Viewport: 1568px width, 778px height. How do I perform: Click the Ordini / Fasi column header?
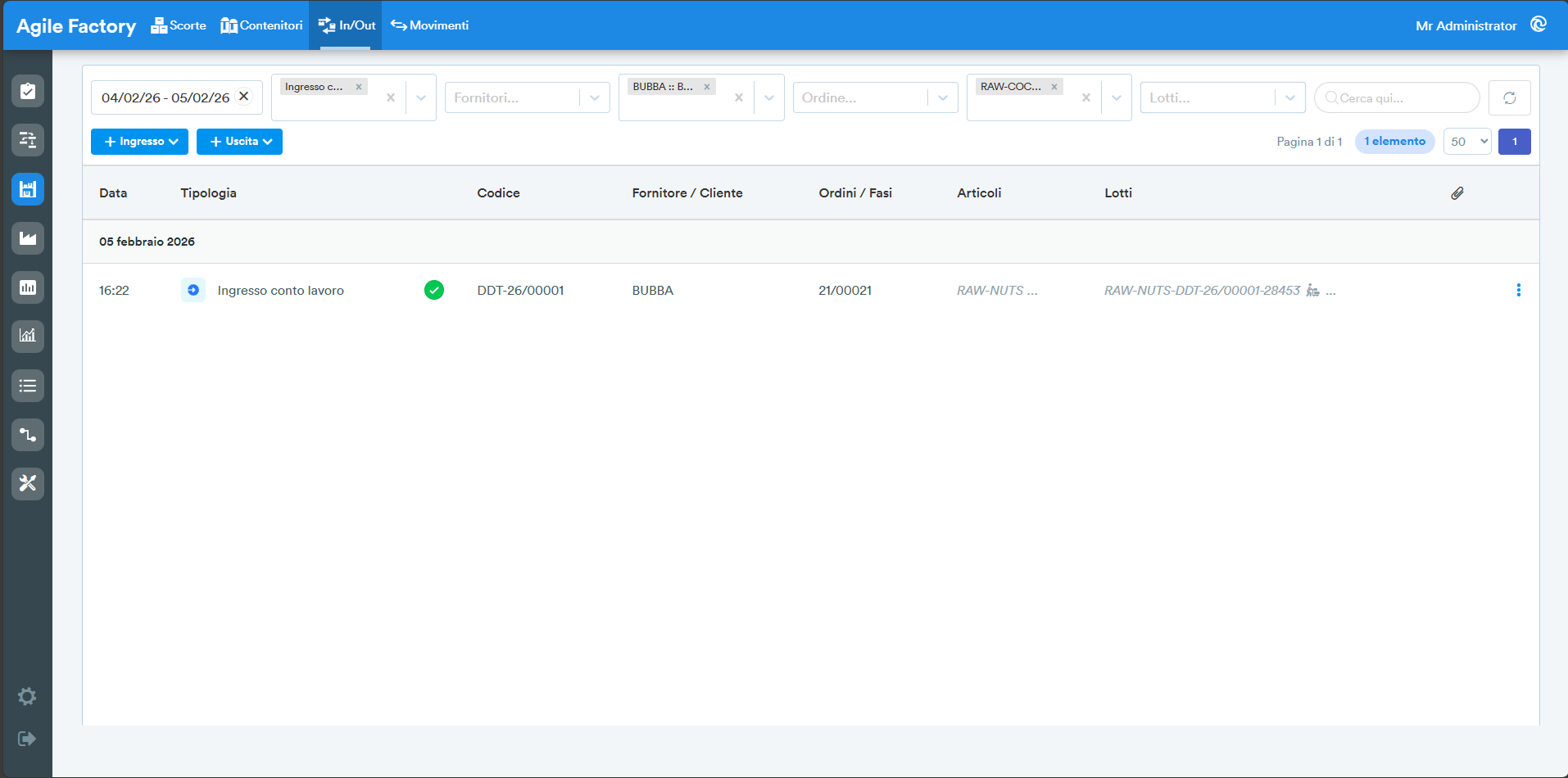(x=855, y=193)
